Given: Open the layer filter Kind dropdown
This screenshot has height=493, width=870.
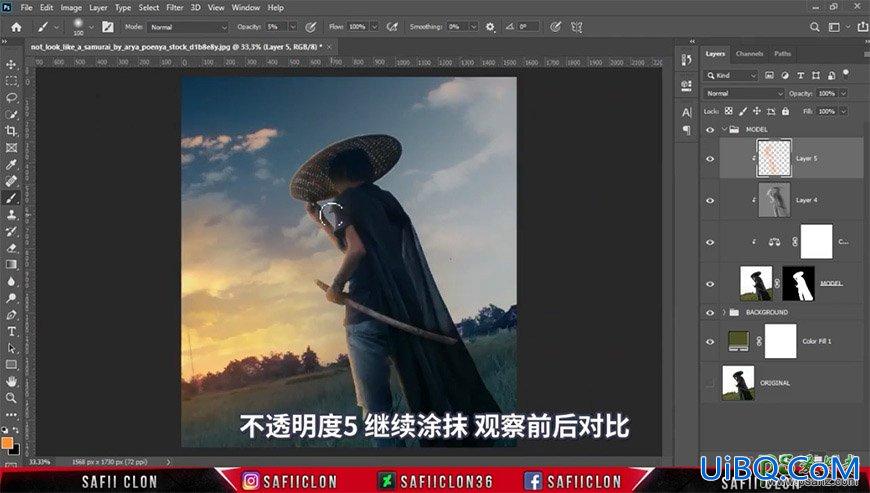Looking at the screenshot, I should click(731, 75).
